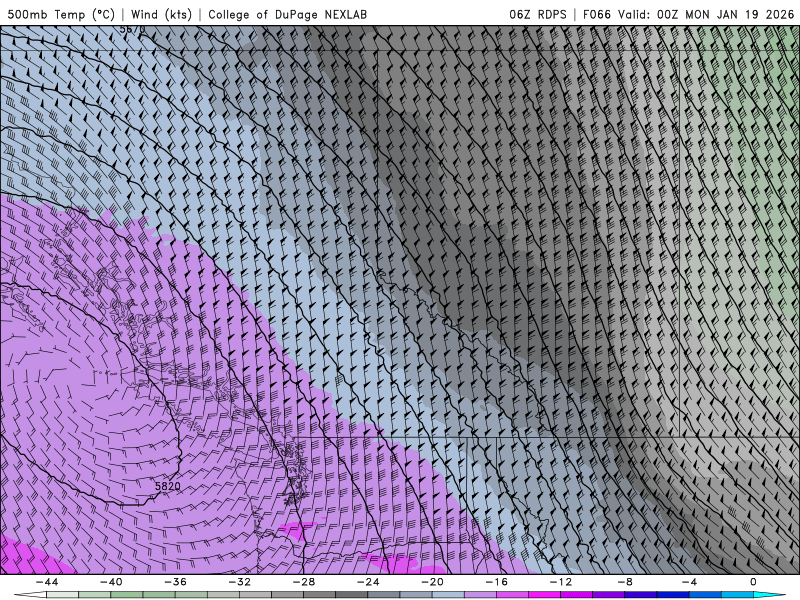Click the -40 colorbar tick label
Screen dimensions: 800x600
click(111, 582)
